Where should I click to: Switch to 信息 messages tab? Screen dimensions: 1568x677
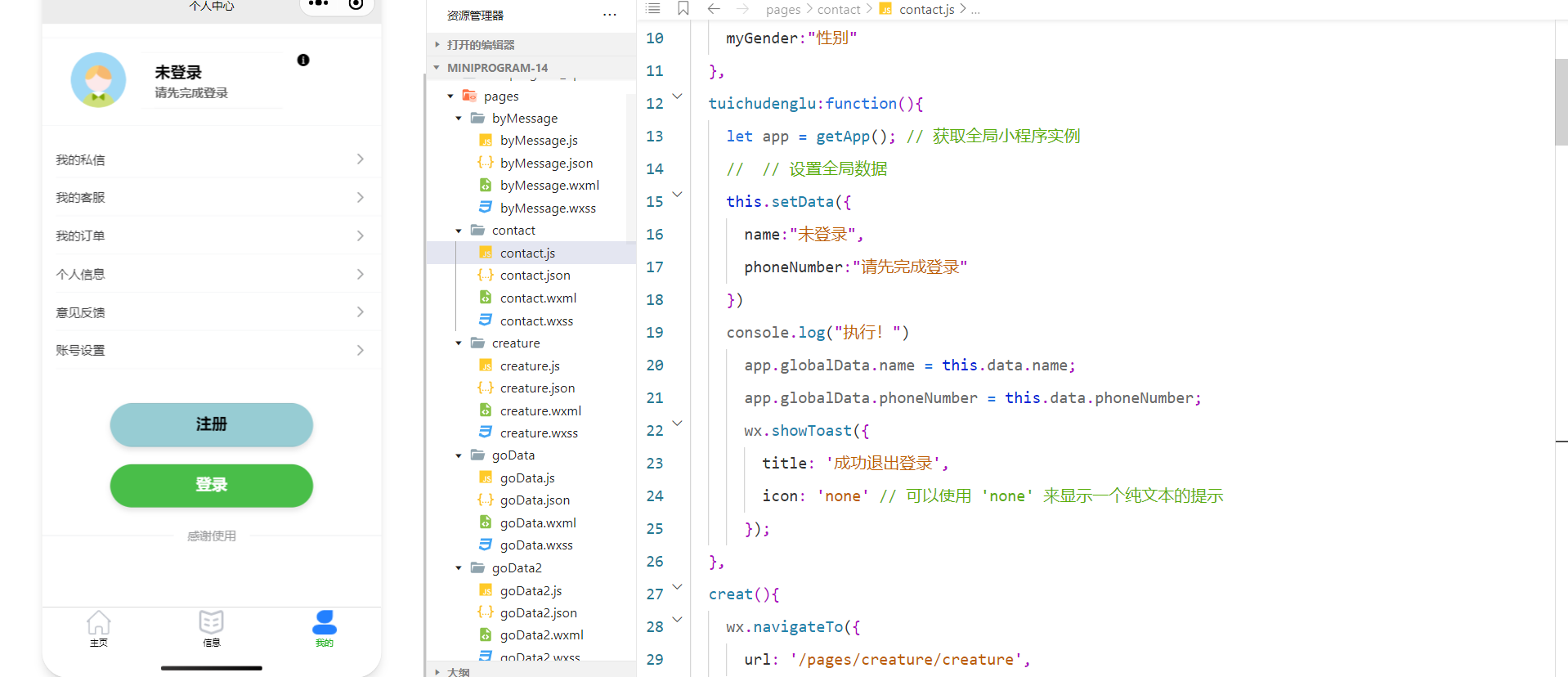[211, 629]
